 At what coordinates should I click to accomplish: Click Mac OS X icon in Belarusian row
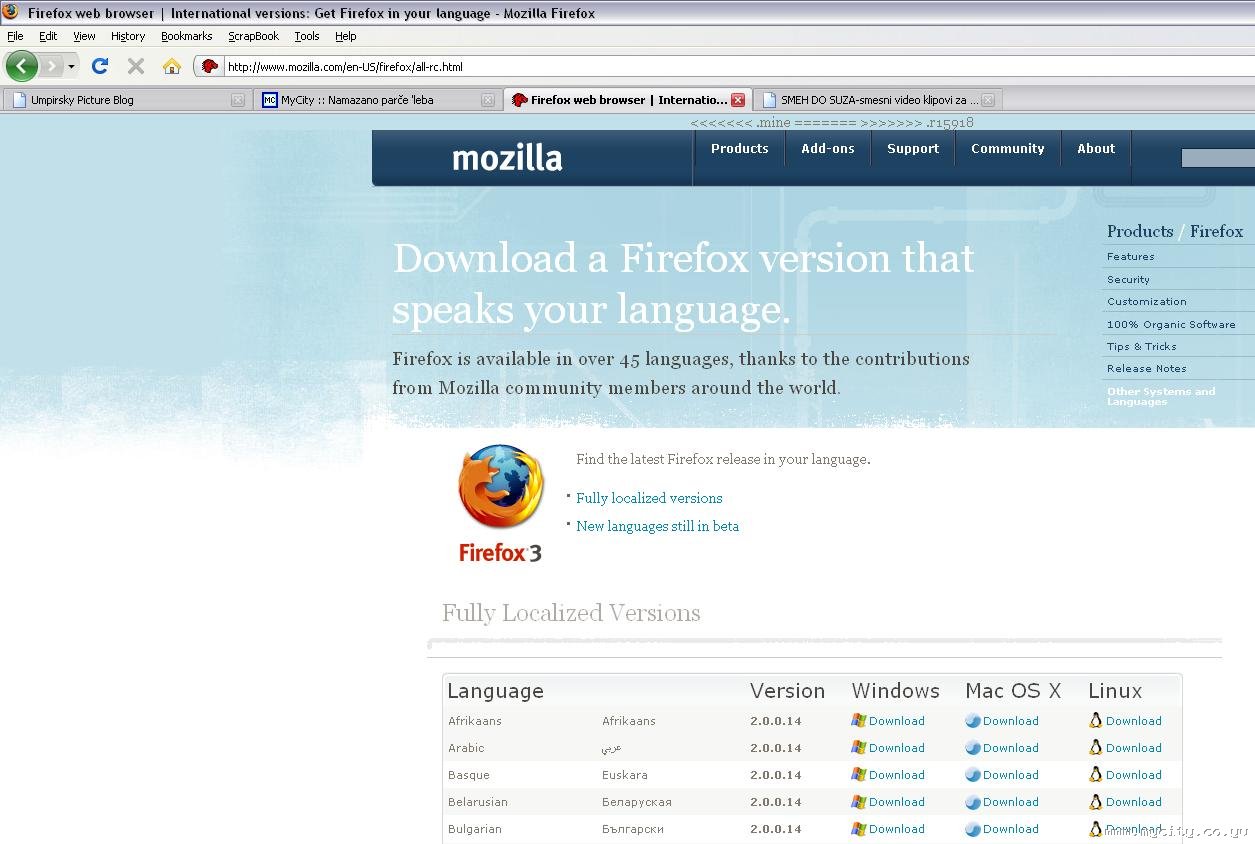pyautogui.click(x=972, y=802)
